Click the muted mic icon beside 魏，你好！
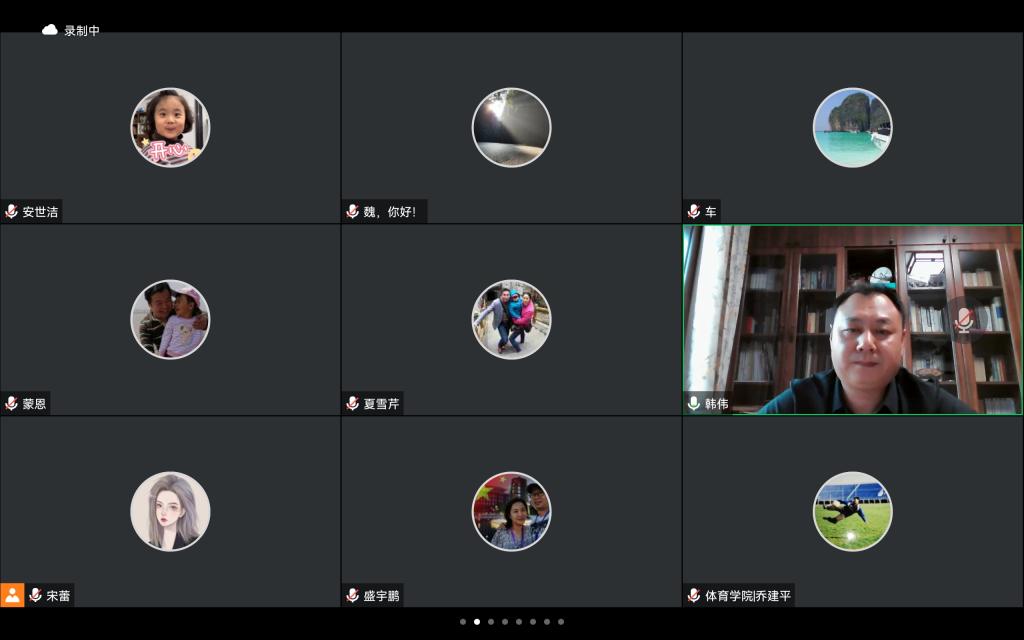1024x640 pixels. 353,212
